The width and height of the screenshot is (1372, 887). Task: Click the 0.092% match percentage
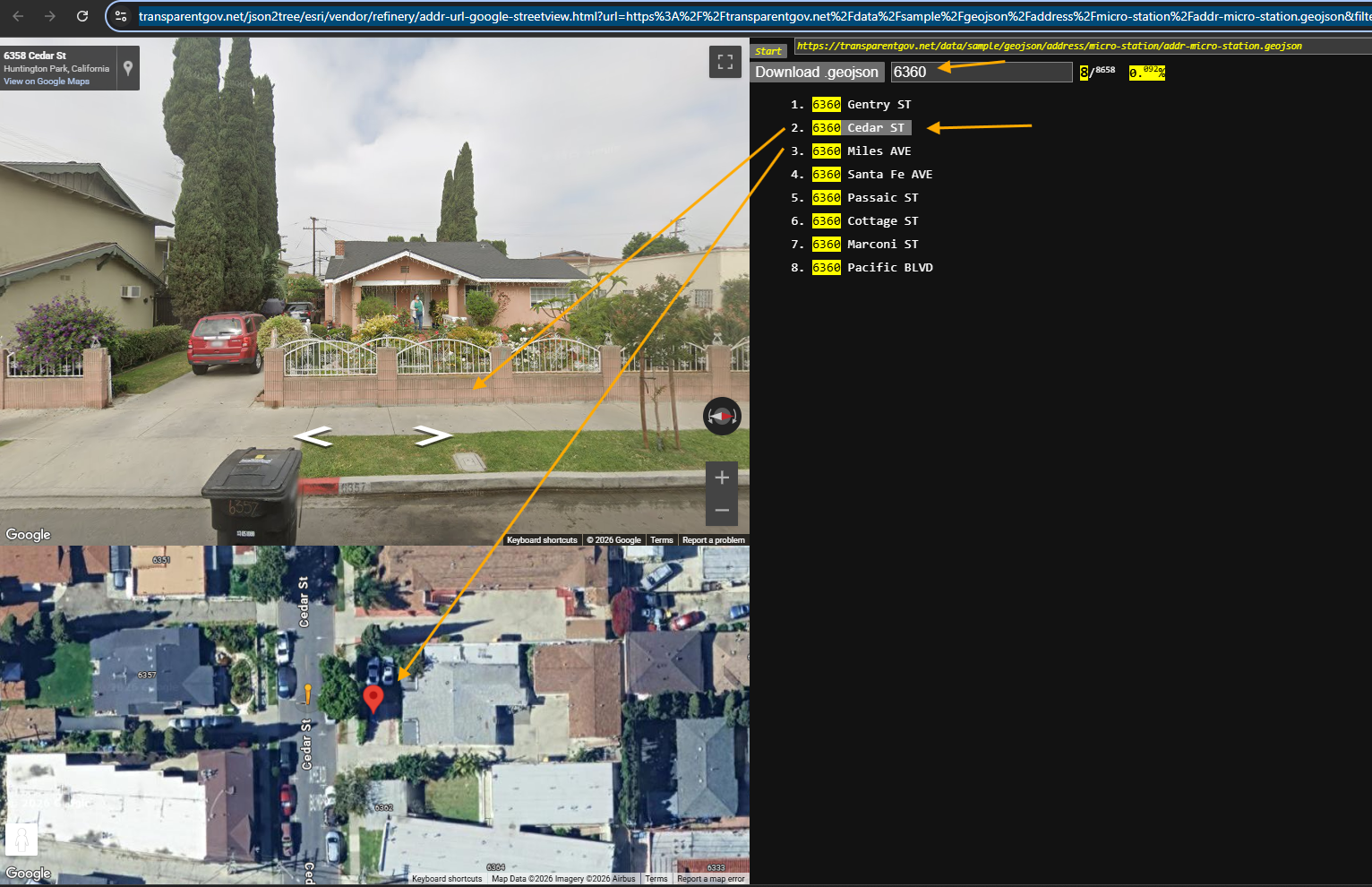pos(1146,73)
